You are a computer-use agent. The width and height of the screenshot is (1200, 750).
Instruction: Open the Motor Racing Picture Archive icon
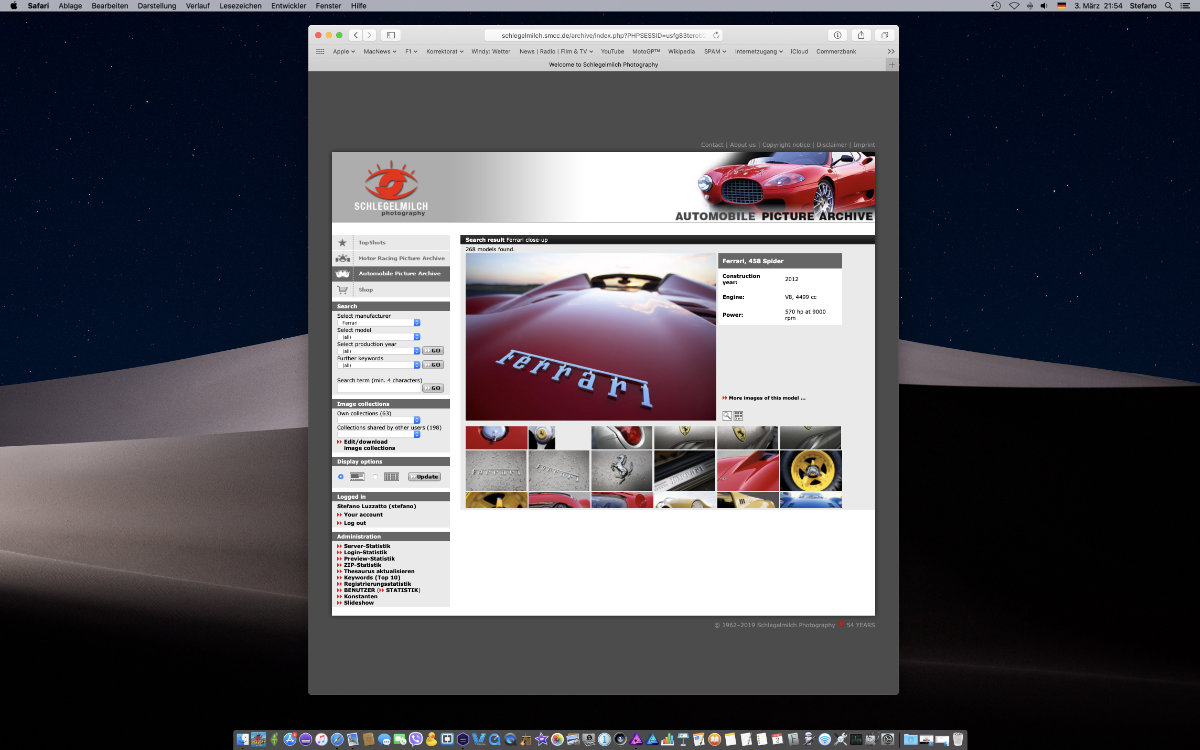(x=342, y=258)
